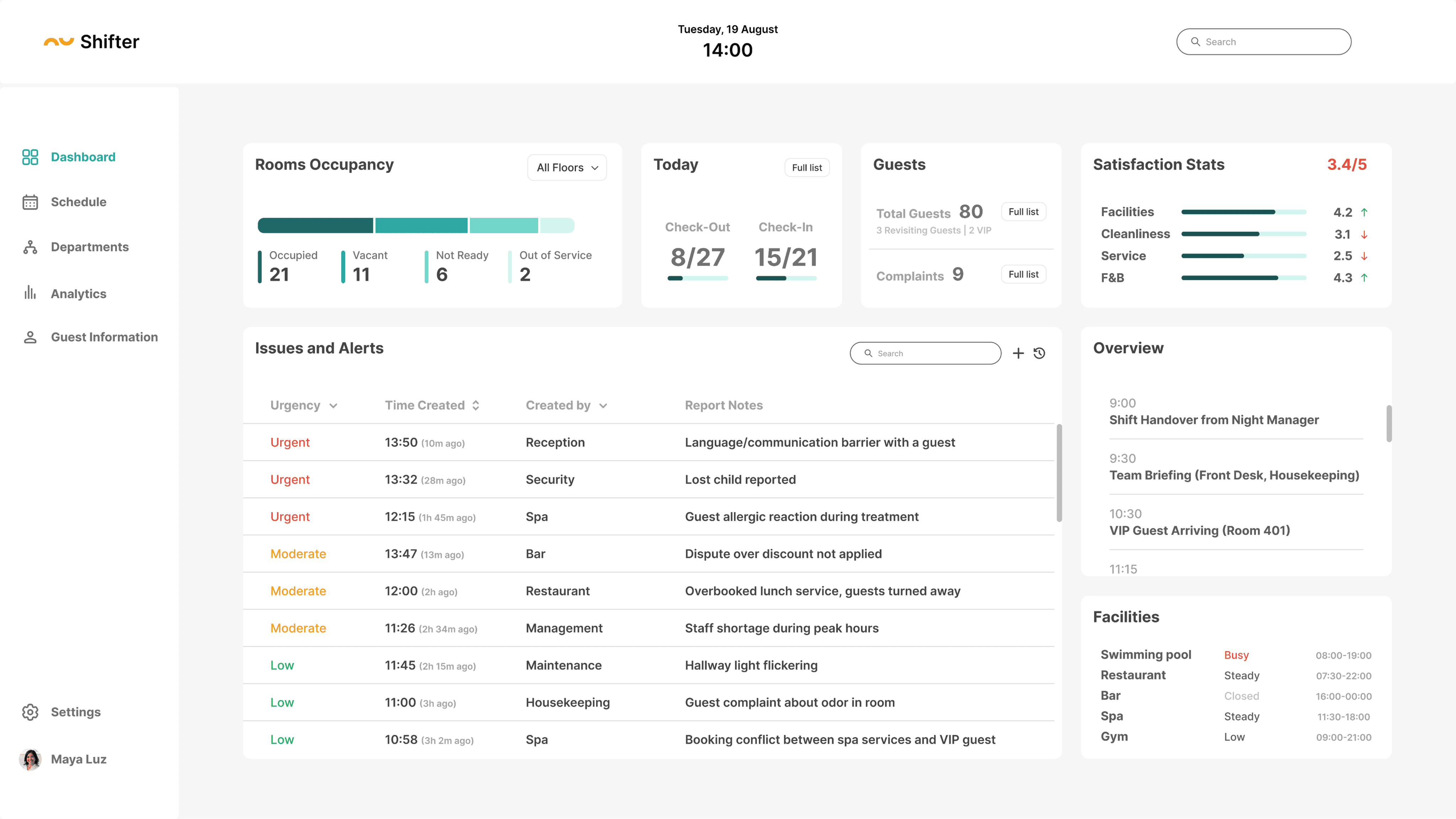The height and width of the screenshot is (819, 1456).
Task: Open Full list next to Complaints
Action: point(1023,274)
